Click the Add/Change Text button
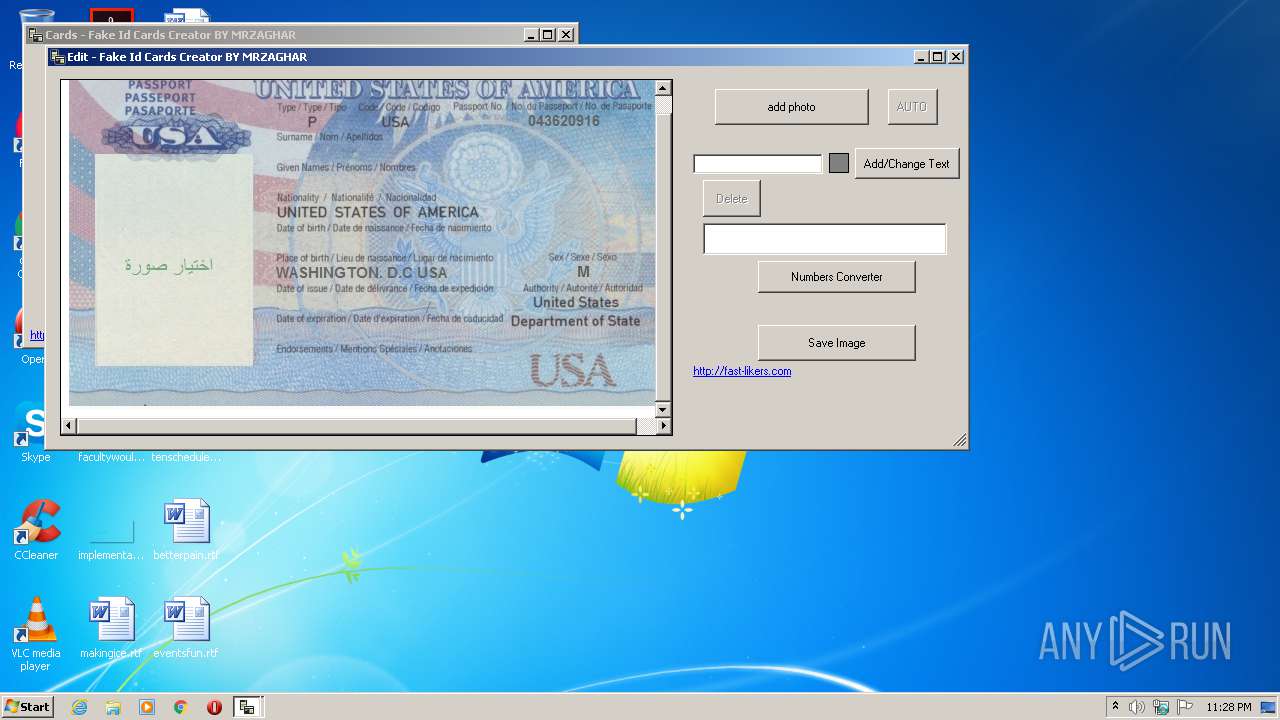This screenshot has width=1280, height=720. 906,164
